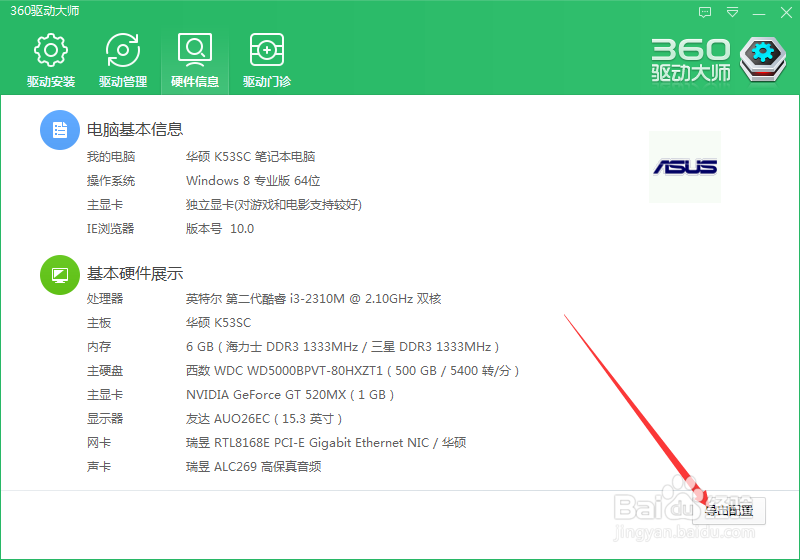Click the hard disk value WDC WD5000BPVT-80HXZT1
800x560 pixels.
point(352,371)
